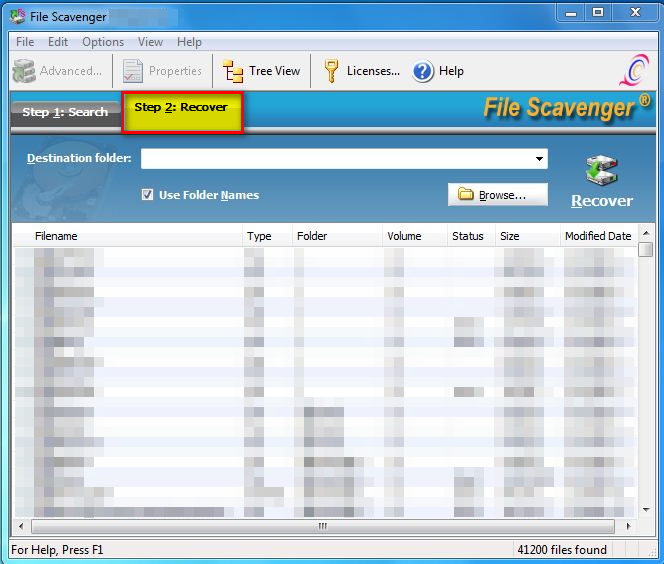Sort by Folder column header
Screen dimensions: 664x564
pyautogui.click(x=338, y=236)
